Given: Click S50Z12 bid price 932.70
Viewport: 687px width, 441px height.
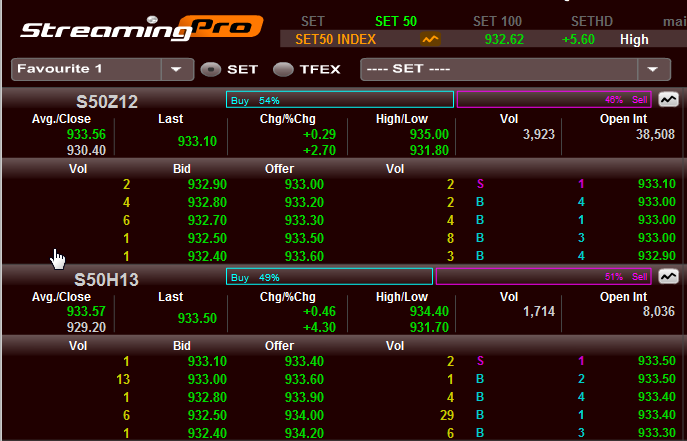Looking at the screenshot, I should (x=207, y=220).
